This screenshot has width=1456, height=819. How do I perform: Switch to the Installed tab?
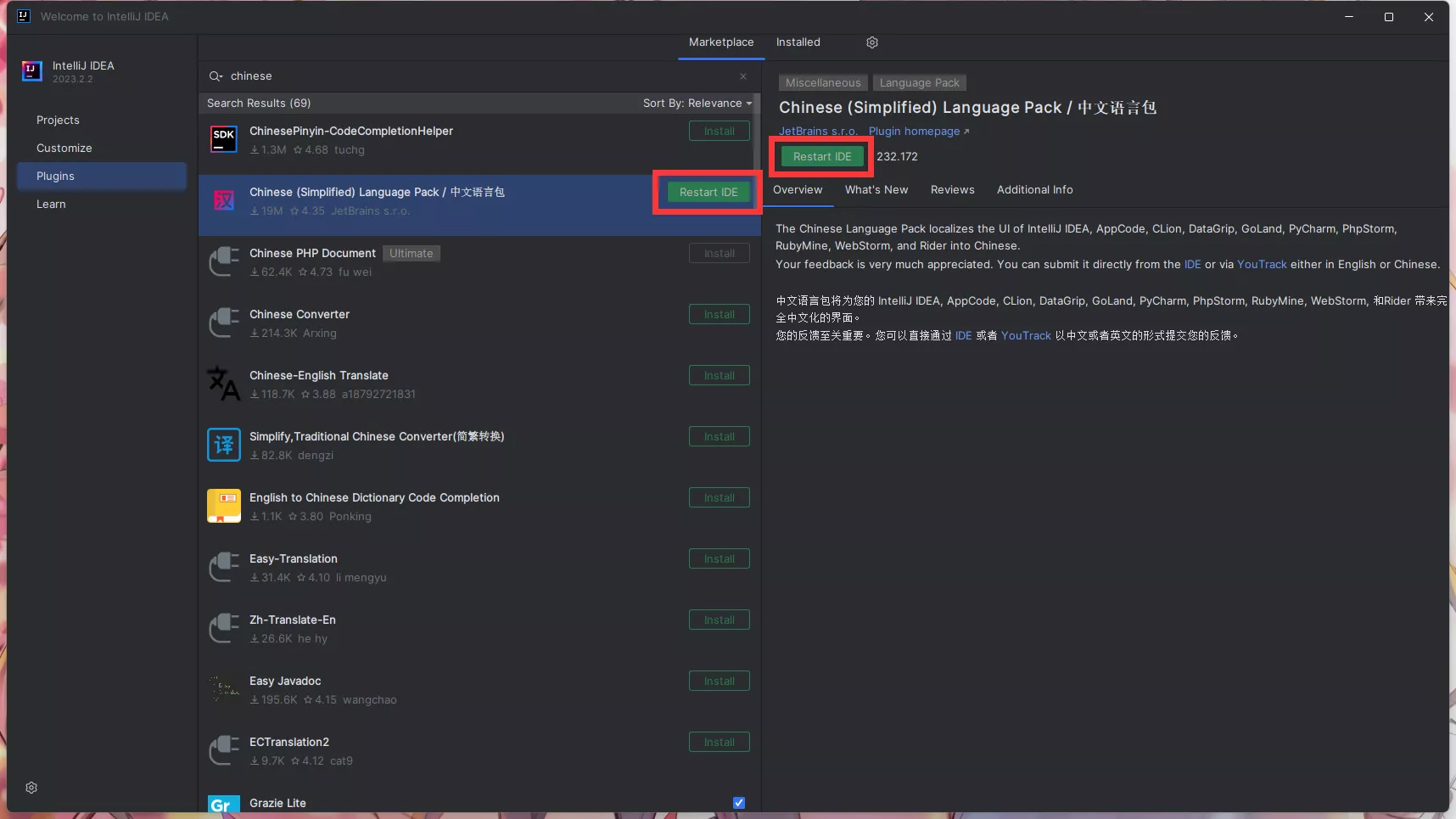coord(798,42)
